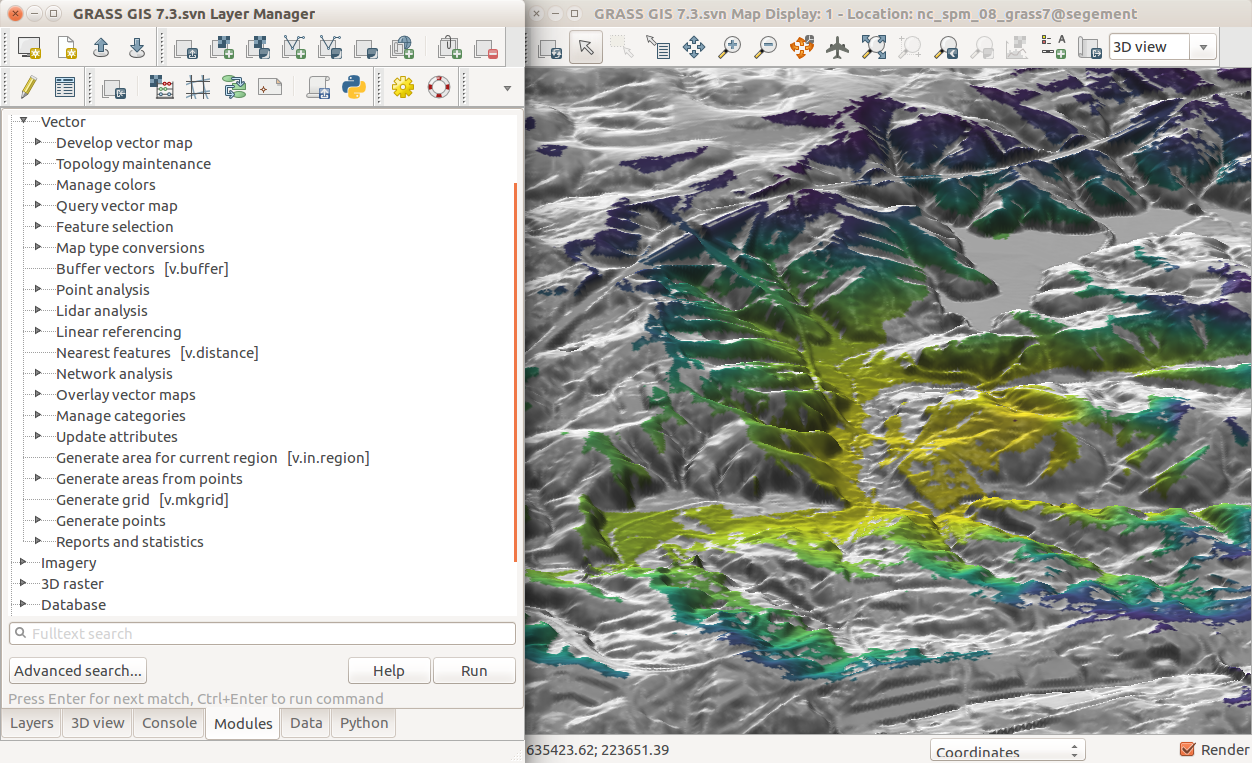The height and width of the screenshot is (763, 1252).
Task: Click the Help button
Action: point(389,670)
